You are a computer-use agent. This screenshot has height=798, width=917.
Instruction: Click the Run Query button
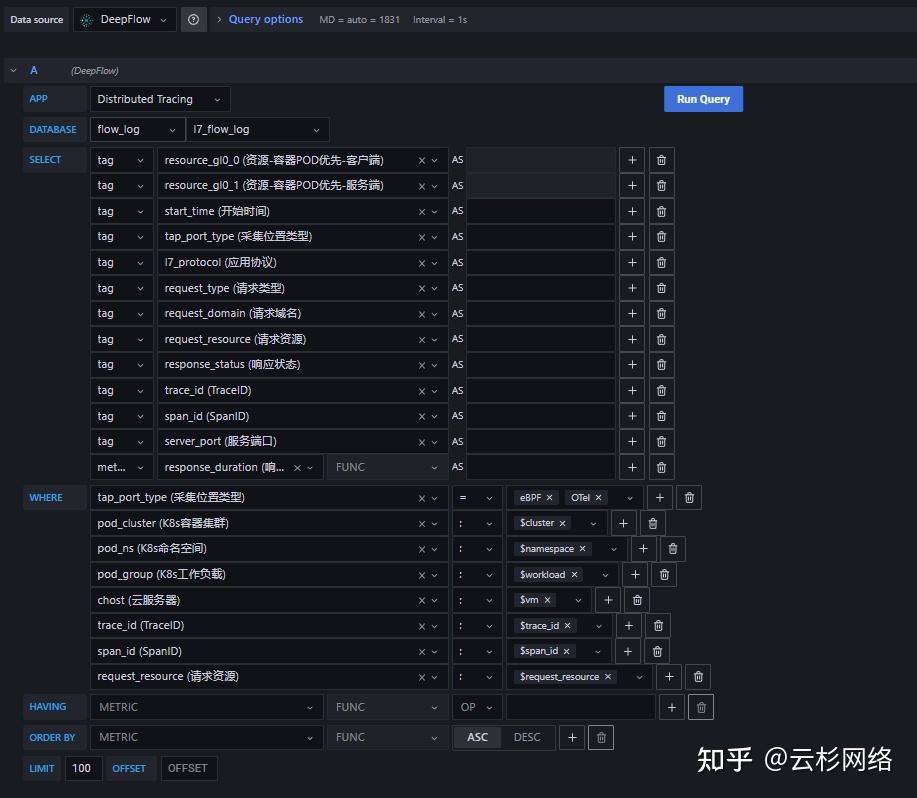[x=702, y=99]
